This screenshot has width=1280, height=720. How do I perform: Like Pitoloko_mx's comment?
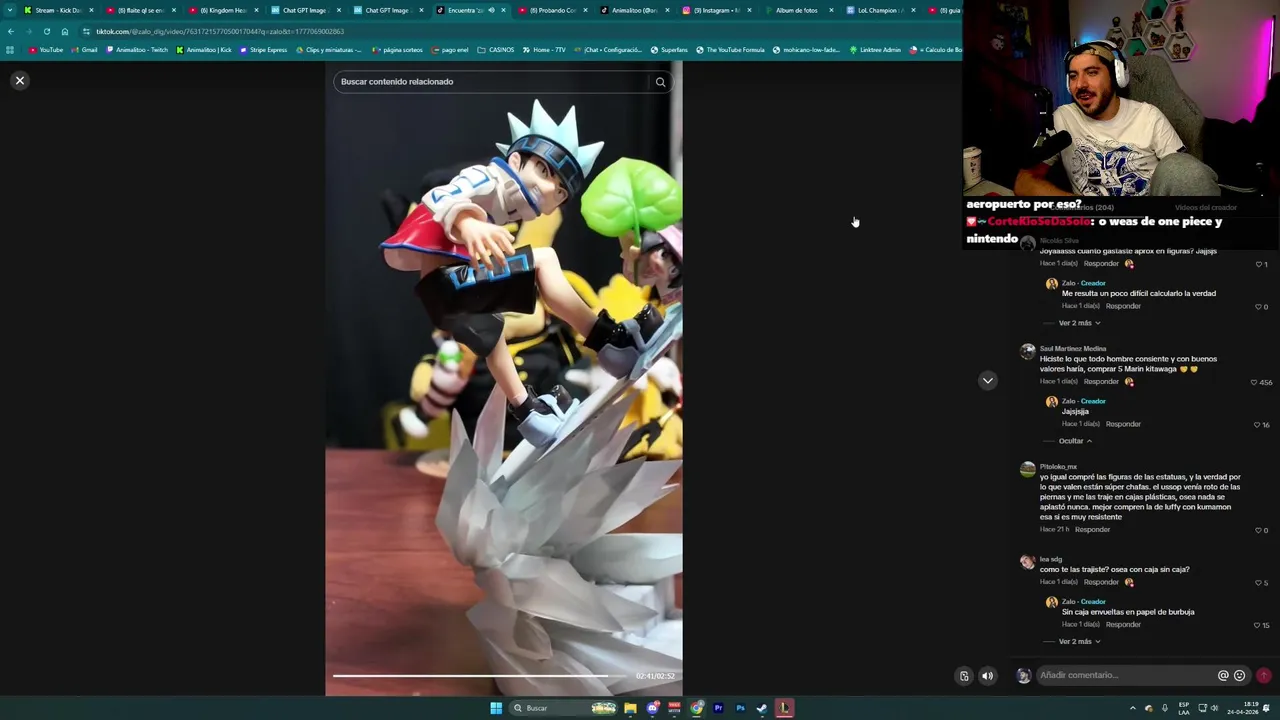pyautogui.click(x=1258, y=530)
